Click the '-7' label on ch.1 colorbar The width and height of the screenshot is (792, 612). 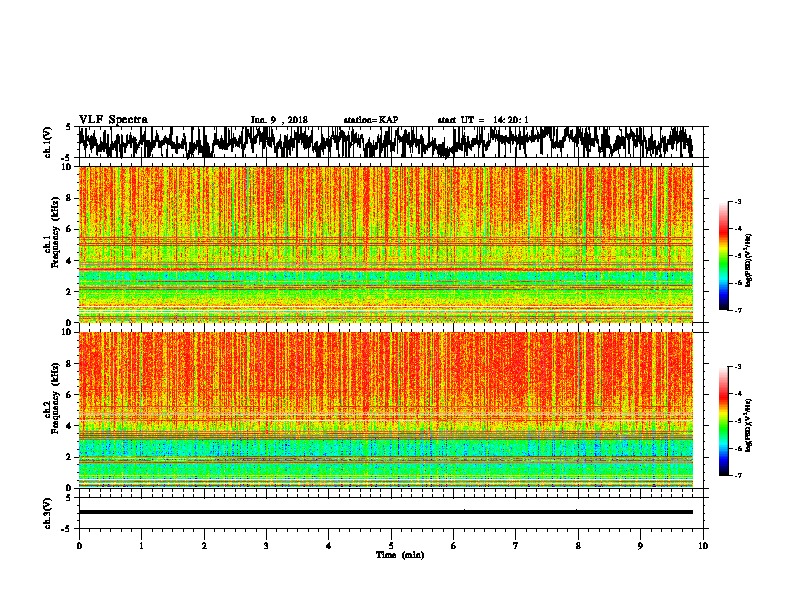click(737, 310)
